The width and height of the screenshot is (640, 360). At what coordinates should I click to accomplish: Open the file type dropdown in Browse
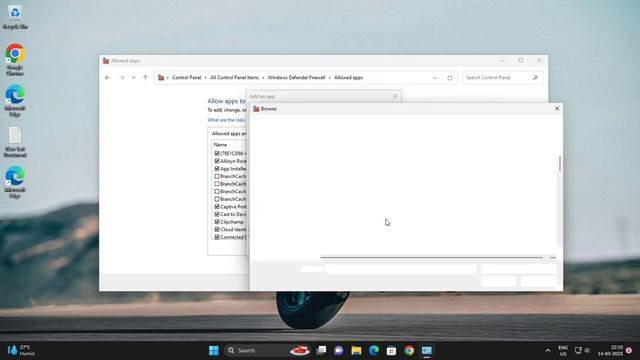518,269
